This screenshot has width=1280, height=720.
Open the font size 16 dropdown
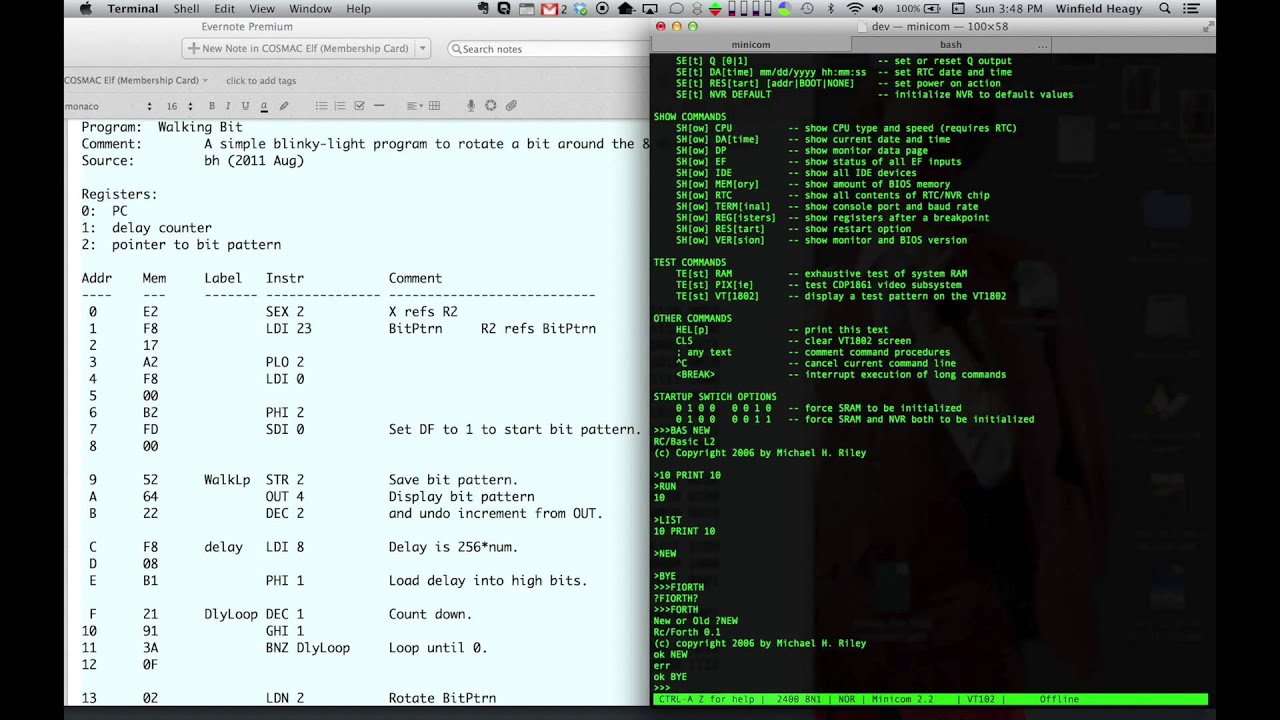179,106
